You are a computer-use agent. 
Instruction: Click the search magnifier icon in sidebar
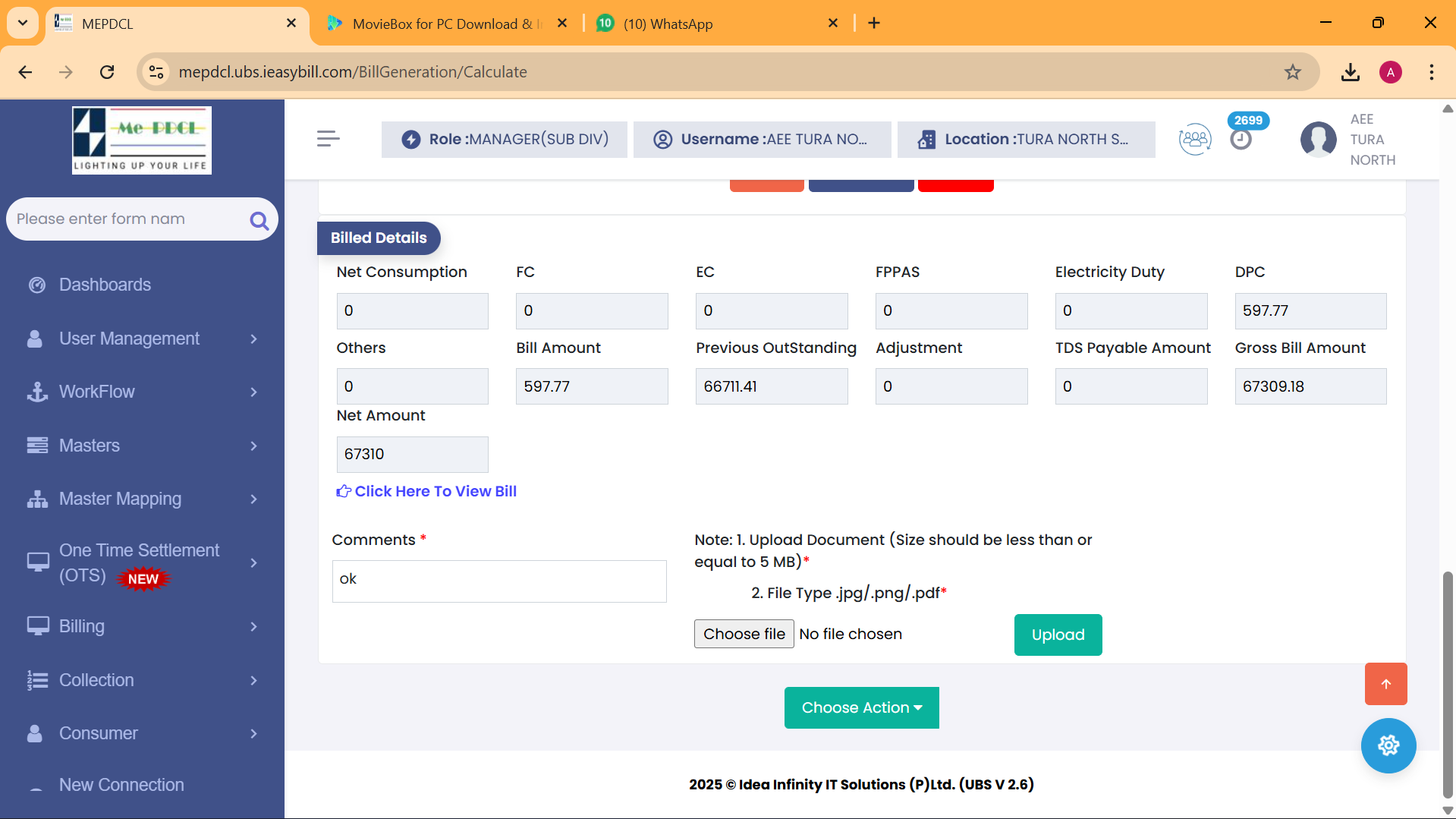[259, 220]
